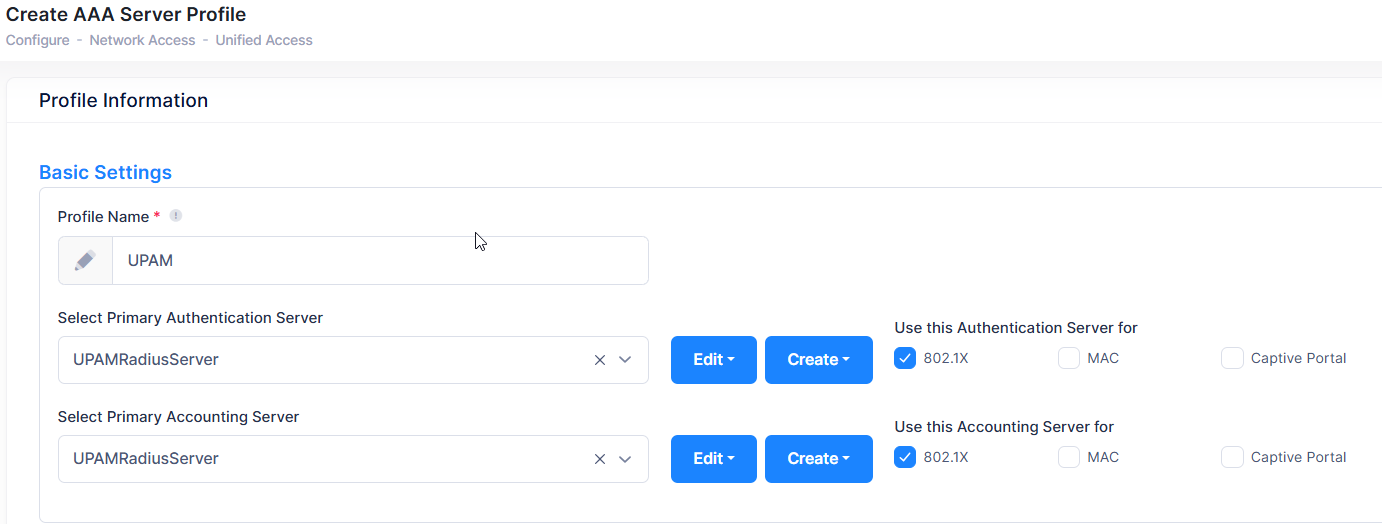Expand the Primary Authentication Server dropdown arrow

[x=626, y=360]
